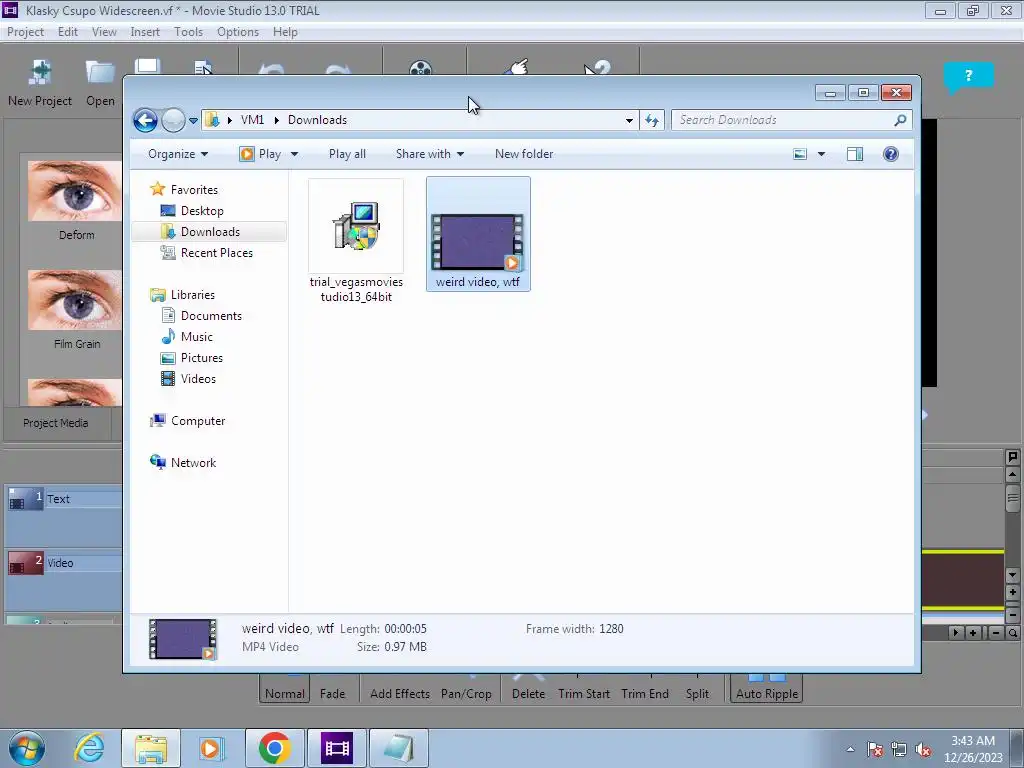
Task: Select Desktop in Favorites
Action: pos(202,211)
